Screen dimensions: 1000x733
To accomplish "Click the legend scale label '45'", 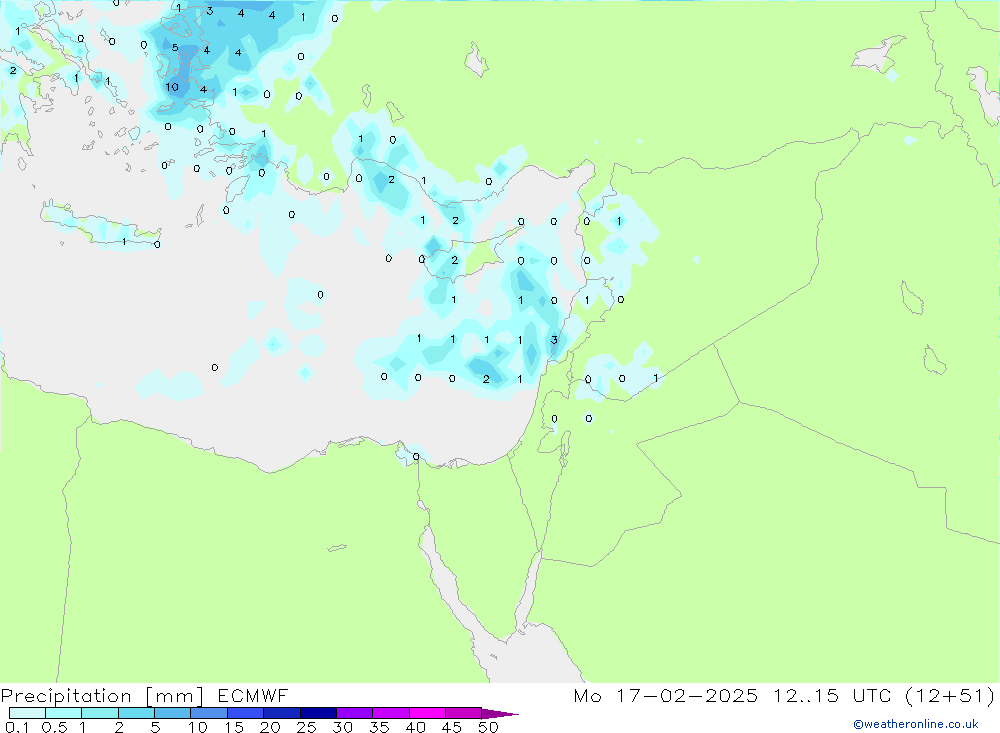I will [452, 727].
